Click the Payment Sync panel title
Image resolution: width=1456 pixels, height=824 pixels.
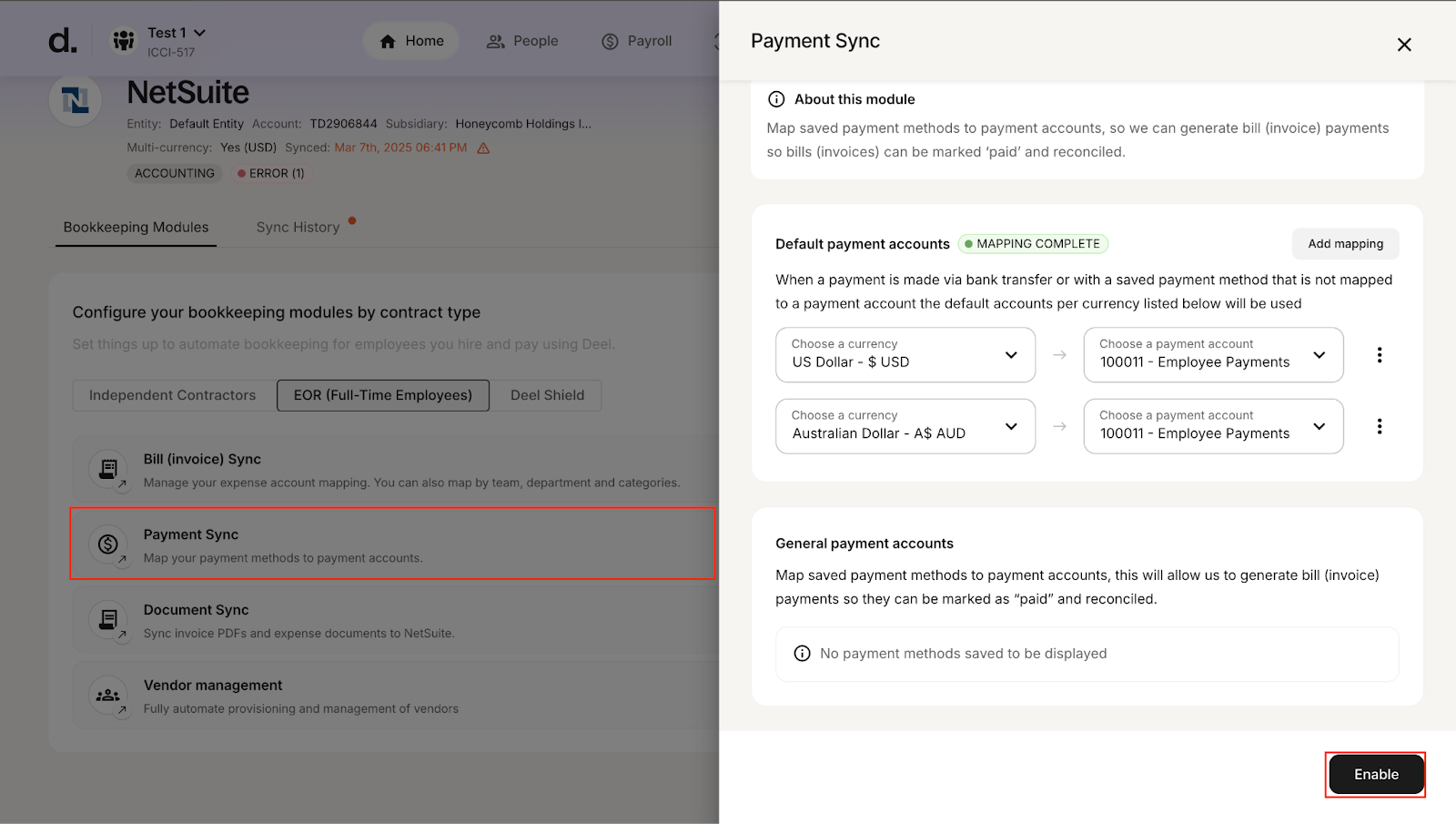click(x=815, y=41)
